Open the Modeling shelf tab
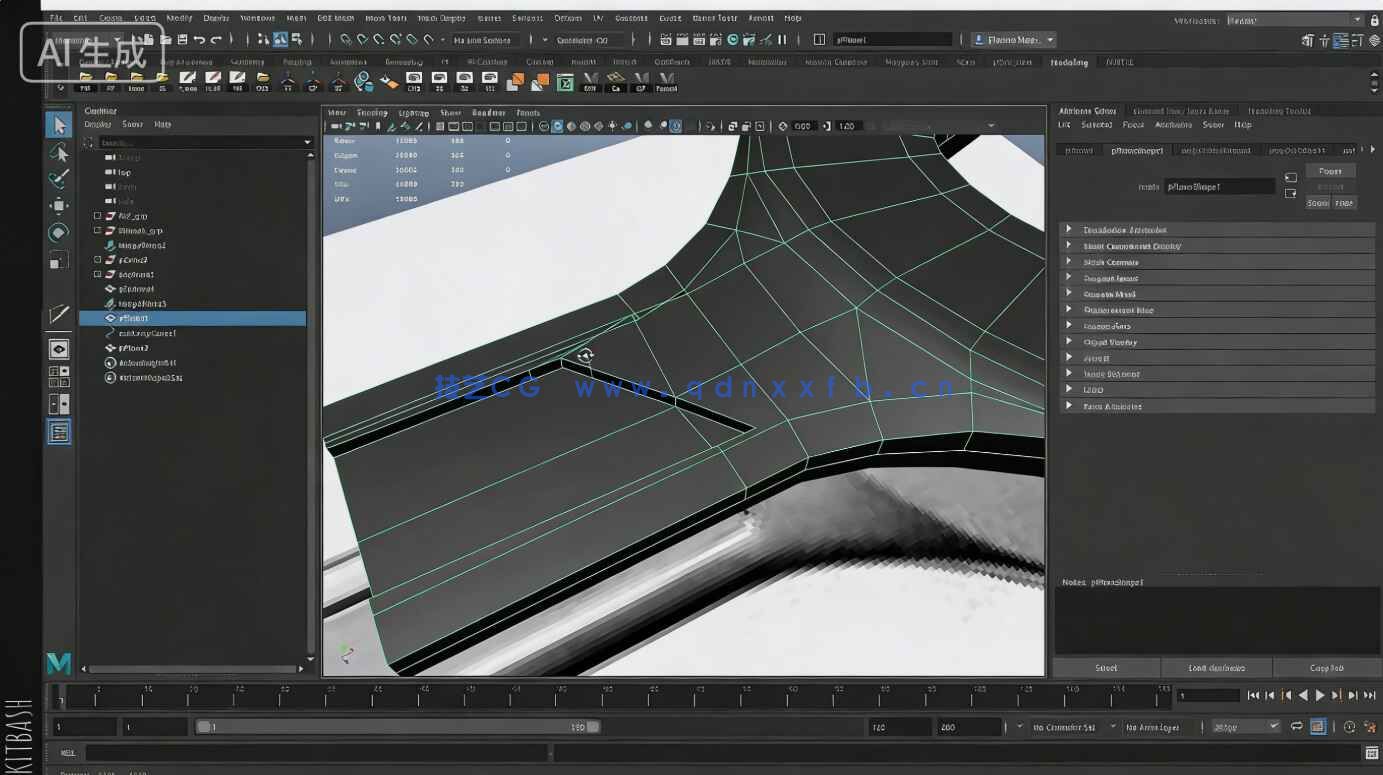This screenshot has width=1383, height=775. pyautogui.click(x=1068, y=62)
